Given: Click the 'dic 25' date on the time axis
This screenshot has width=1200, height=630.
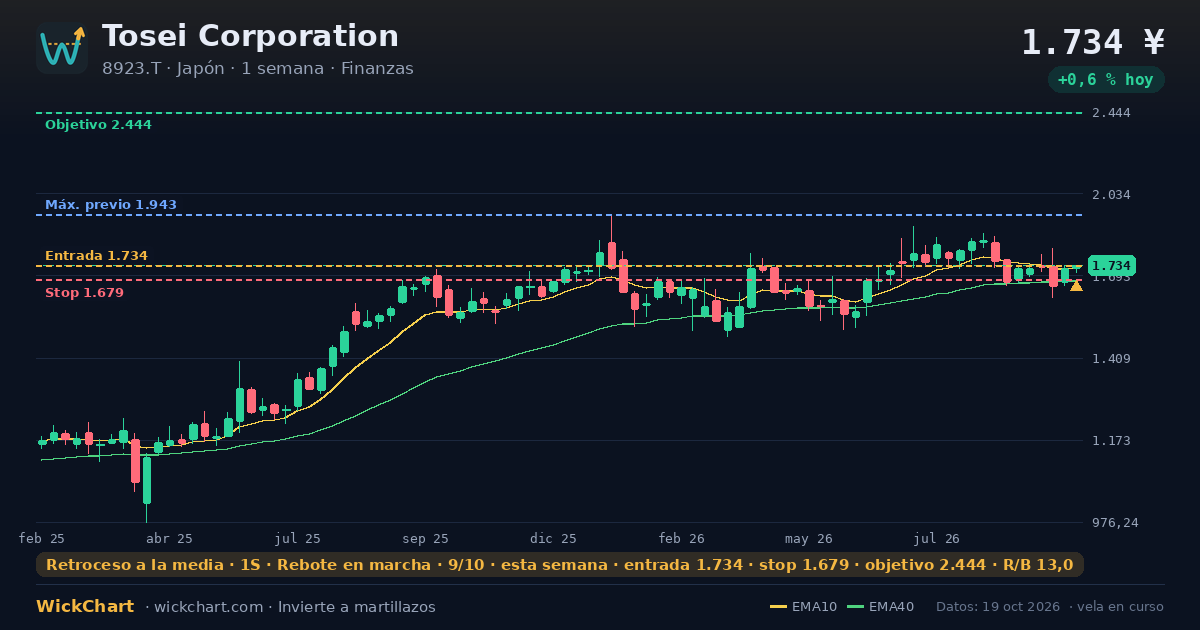Looking at the screenshot, I should click(554, 539).
